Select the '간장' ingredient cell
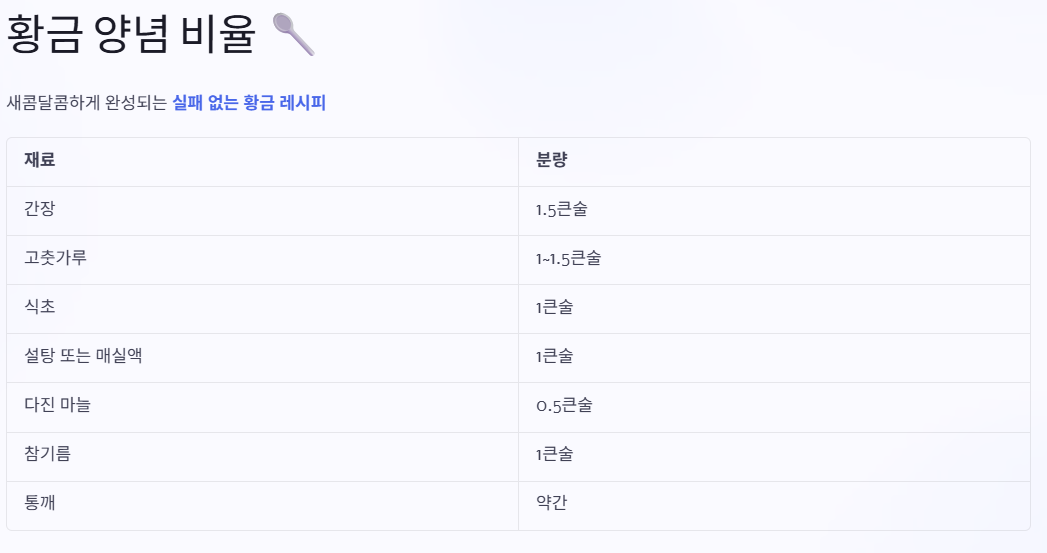The height and width of the screenshot is (553, 1047). pyautogui.click(x=262, y=211)
